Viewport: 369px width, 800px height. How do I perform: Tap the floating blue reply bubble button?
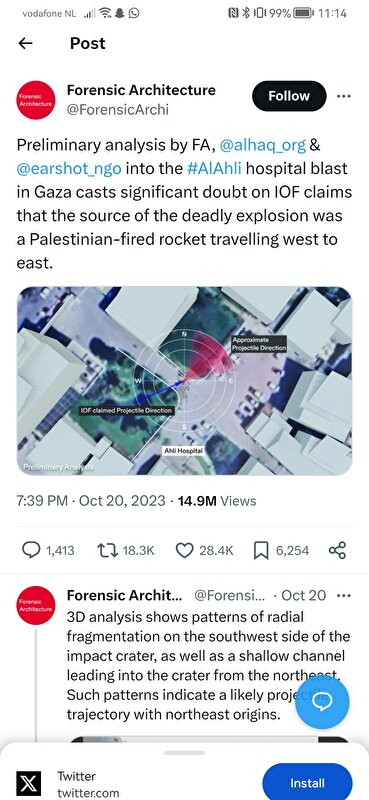(323, 702)
